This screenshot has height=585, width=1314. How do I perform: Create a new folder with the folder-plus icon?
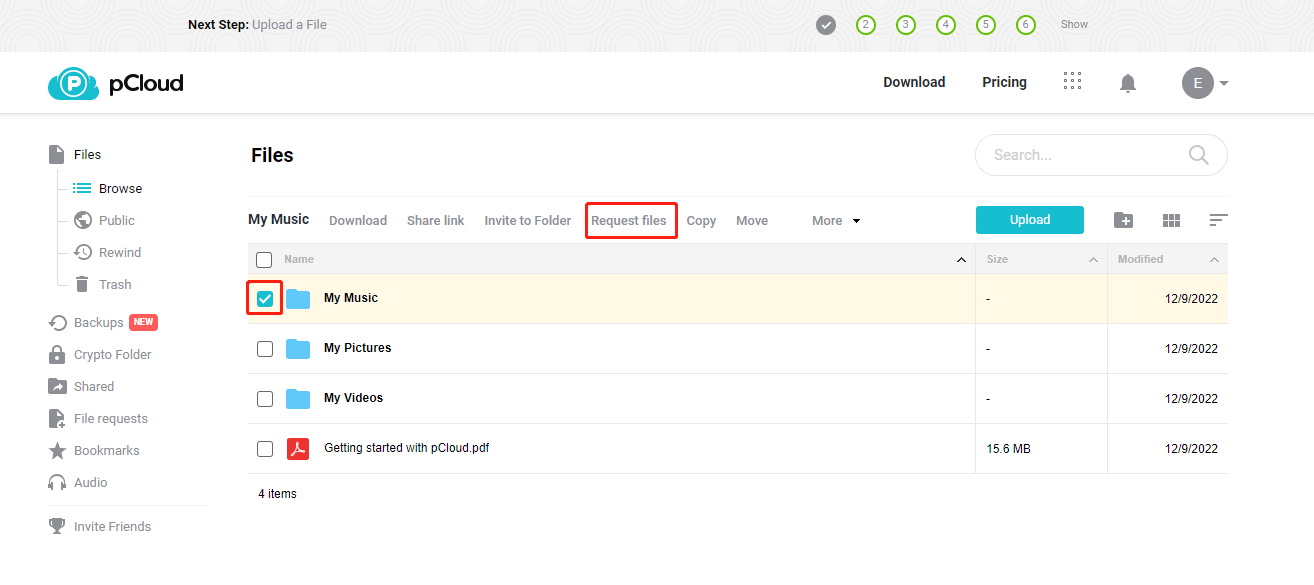[1123, 220]
